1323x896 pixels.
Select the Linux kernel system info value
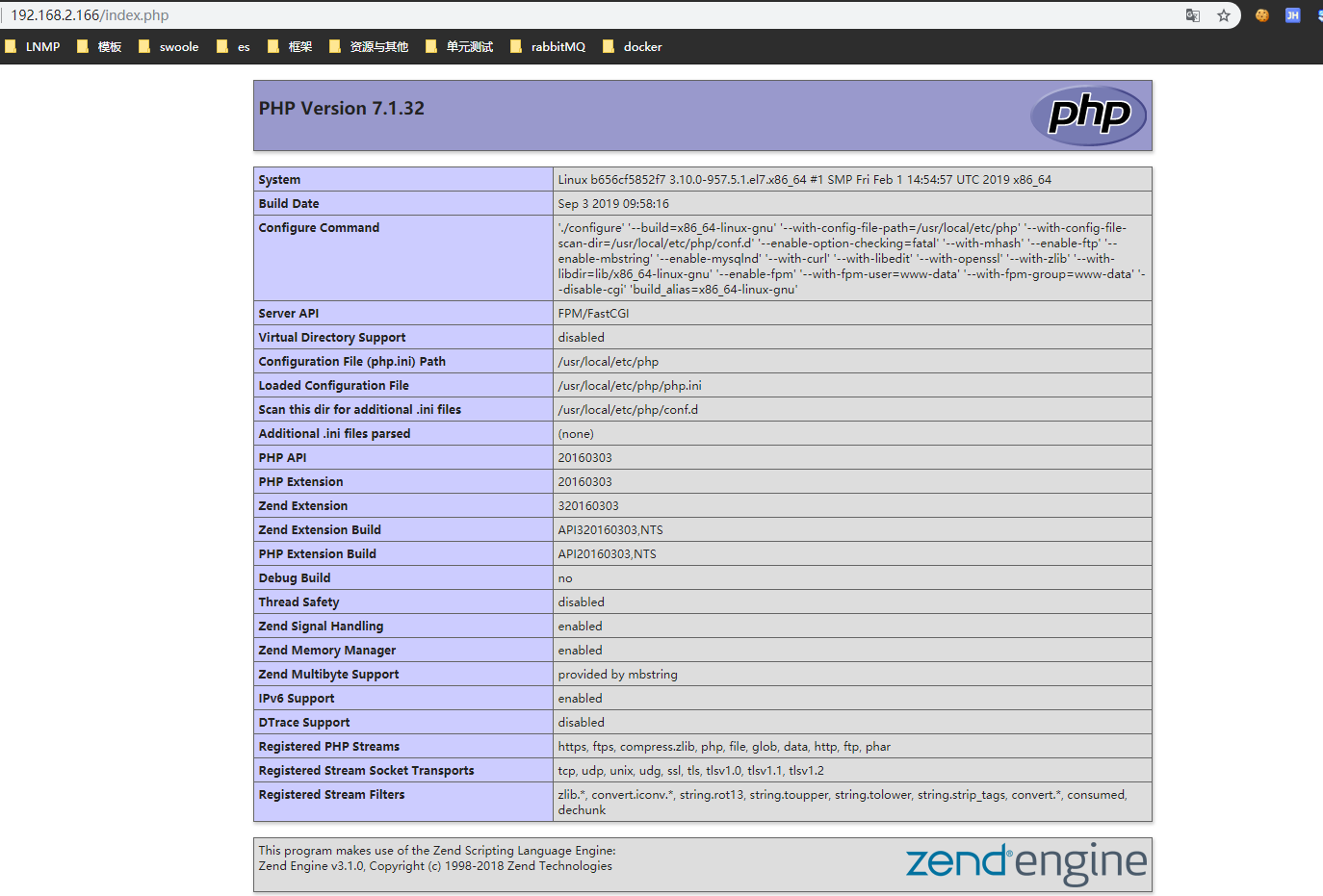(804, 180)
